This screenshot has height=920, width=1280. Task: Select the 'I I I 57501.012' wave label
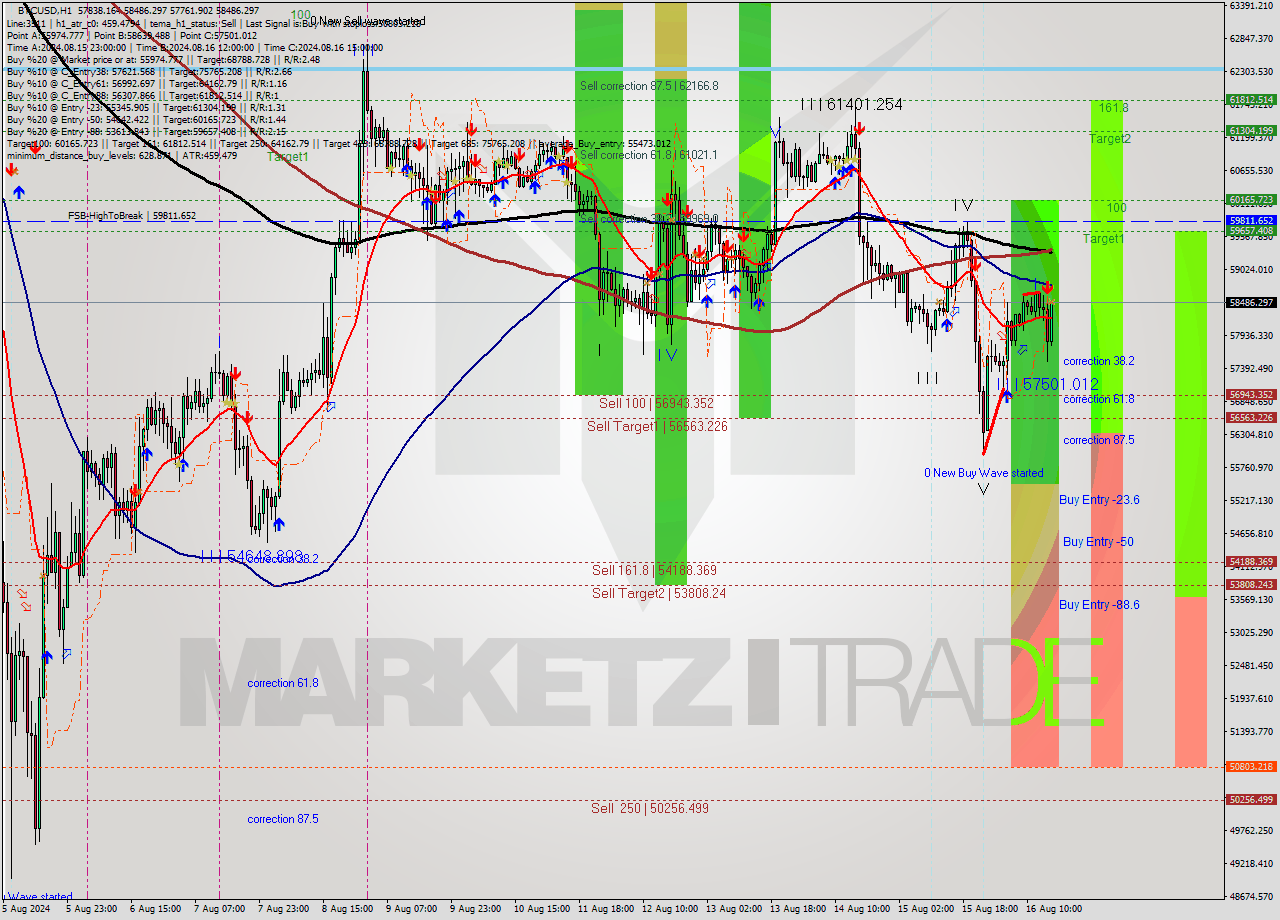1049,384
